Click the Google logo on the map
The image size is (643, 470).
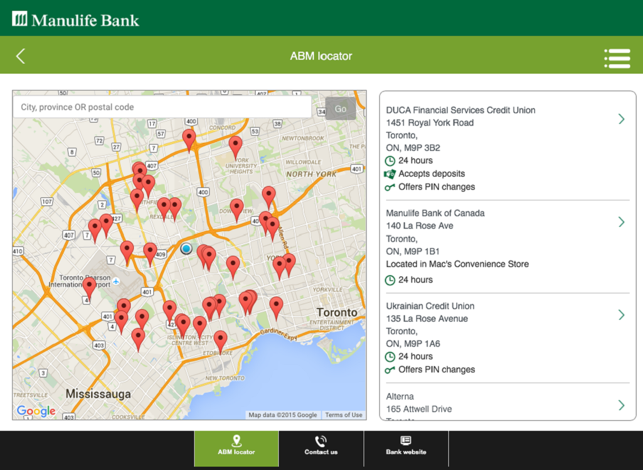[x=36, y=411]
